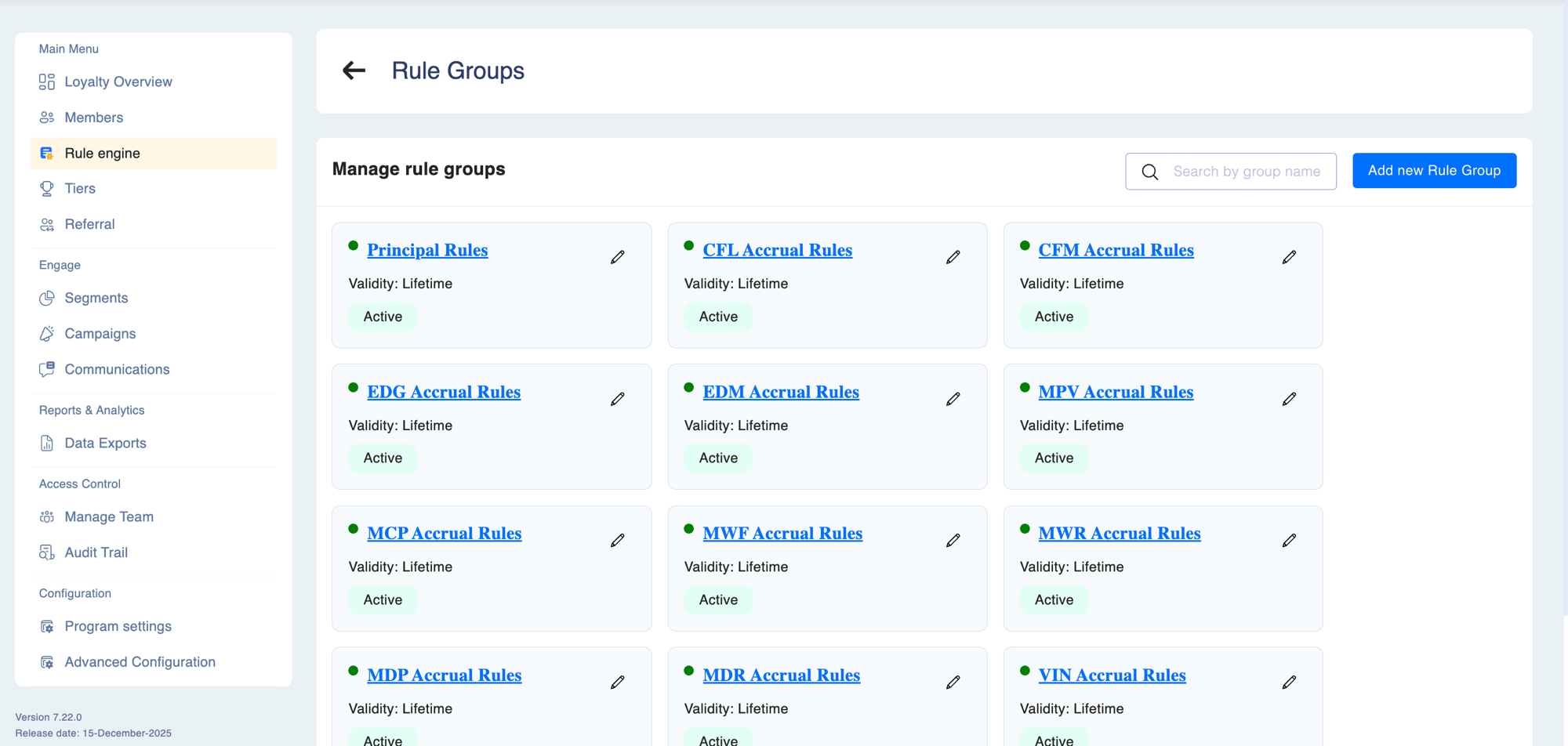Open the MPV Accrual Rules link
Screen dimensions: 1568x746
pos(1116,392)
